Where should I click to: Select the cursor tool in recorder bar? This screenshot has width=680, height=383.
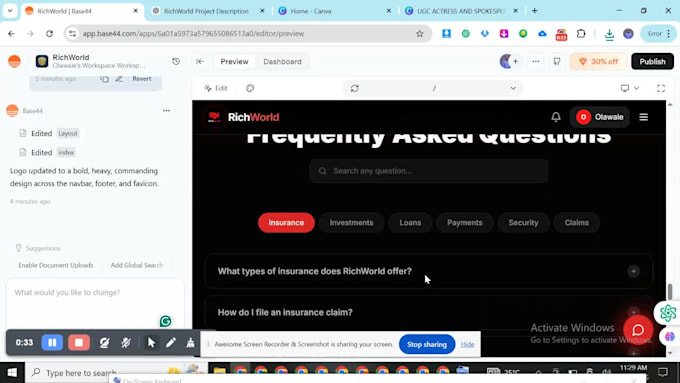pyautogui.click(x=151, y=342)
